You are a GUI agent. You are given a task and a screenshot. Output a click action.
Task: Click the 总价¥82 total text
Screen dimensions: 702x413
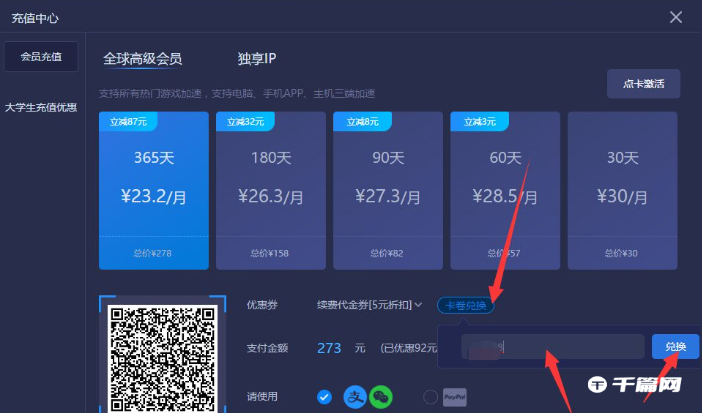click(x=387, y=253)
